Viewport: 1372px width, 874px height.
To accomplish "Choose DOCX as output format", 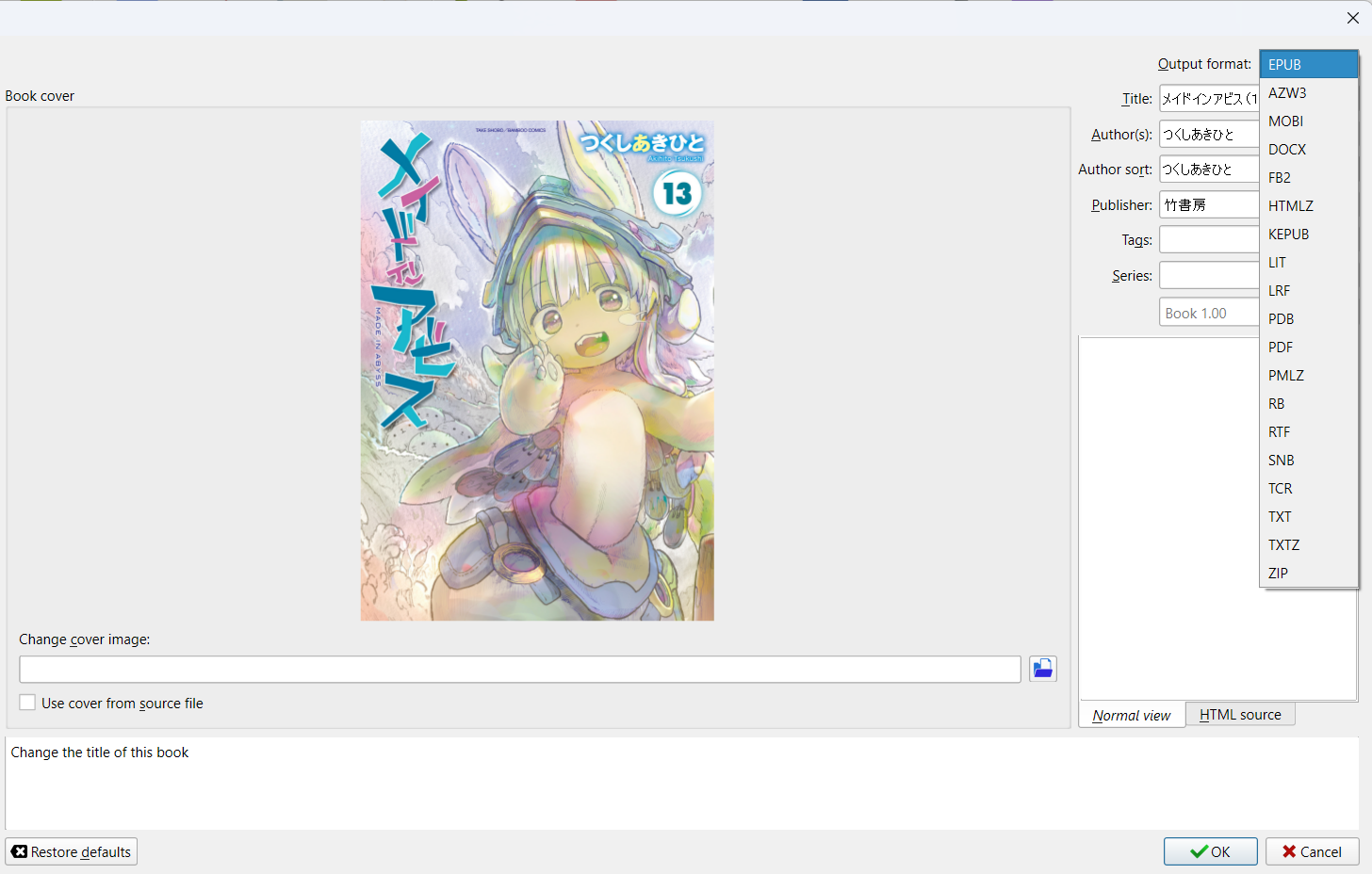I will tap(1309, 149).
